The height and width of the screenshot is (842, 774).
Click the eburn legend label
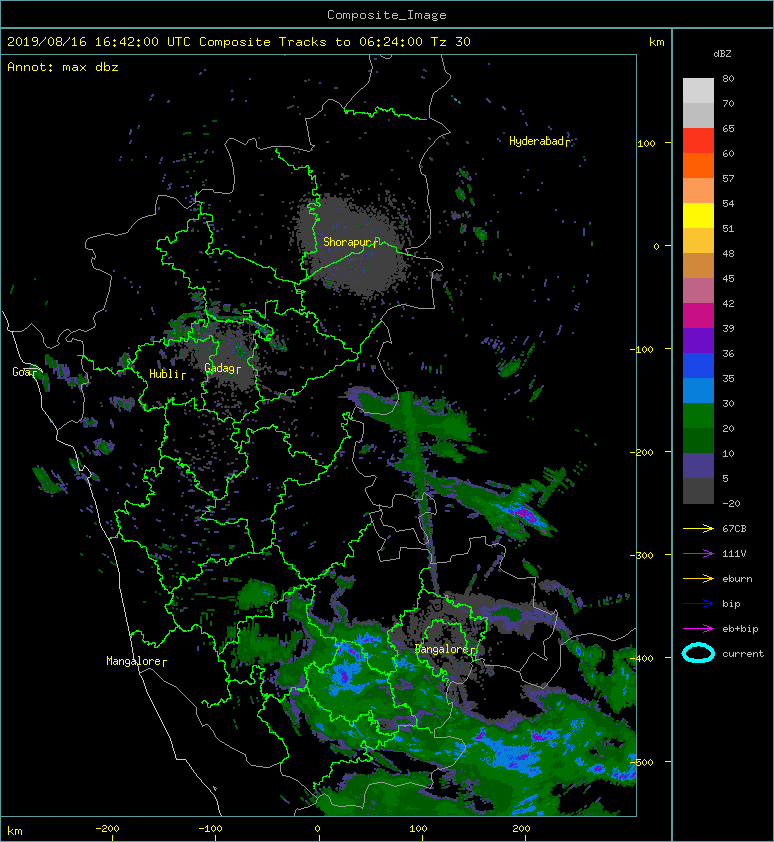point(737,579)
